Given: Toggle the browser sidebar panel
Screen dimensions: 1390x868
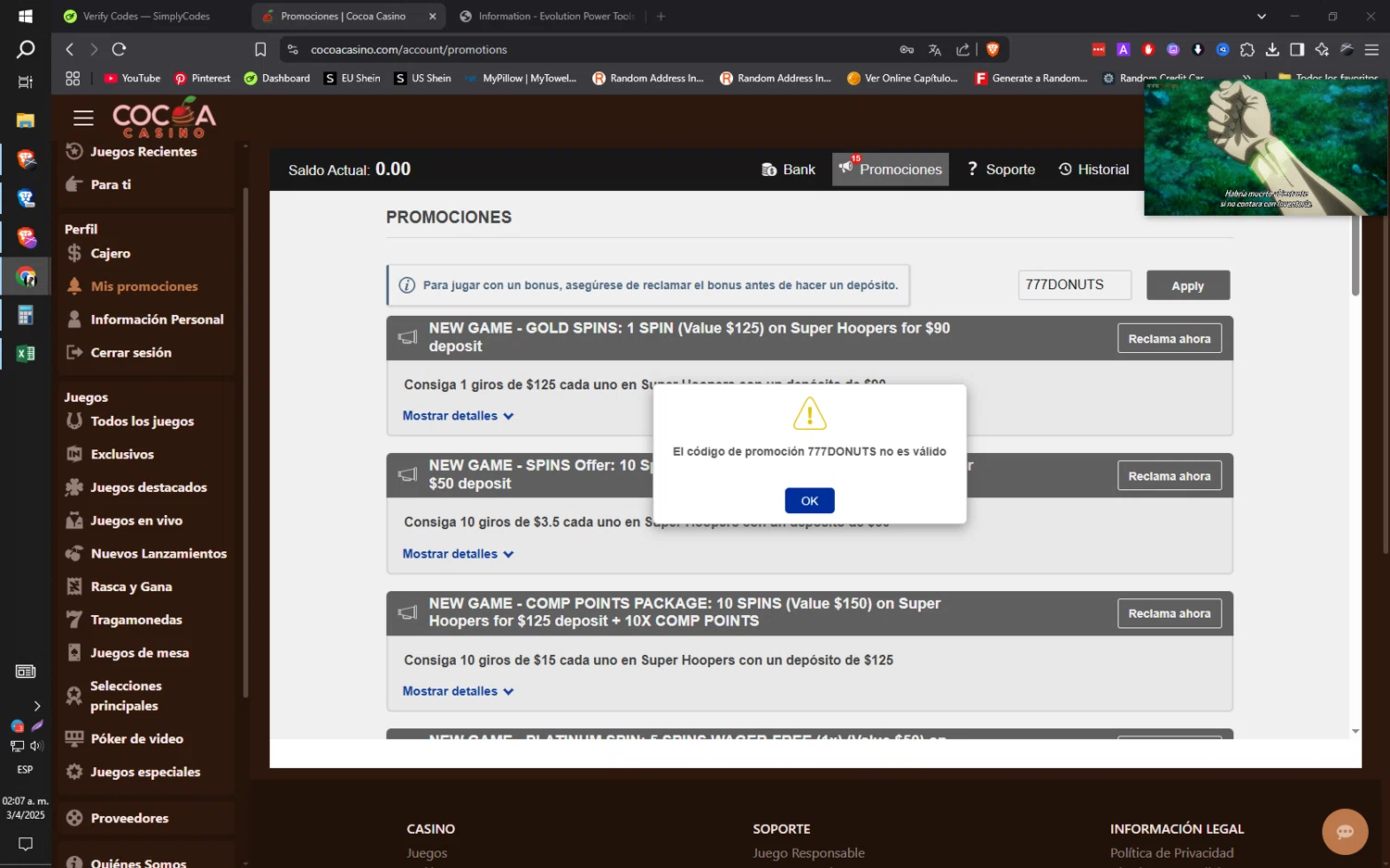Looking at the screenshot, I should [x=1297, y=50].
